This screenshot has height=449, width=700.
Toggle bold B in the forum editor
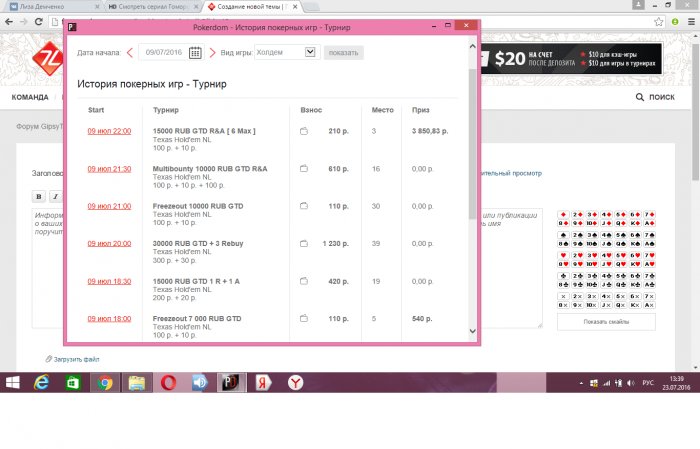(39, 196)
